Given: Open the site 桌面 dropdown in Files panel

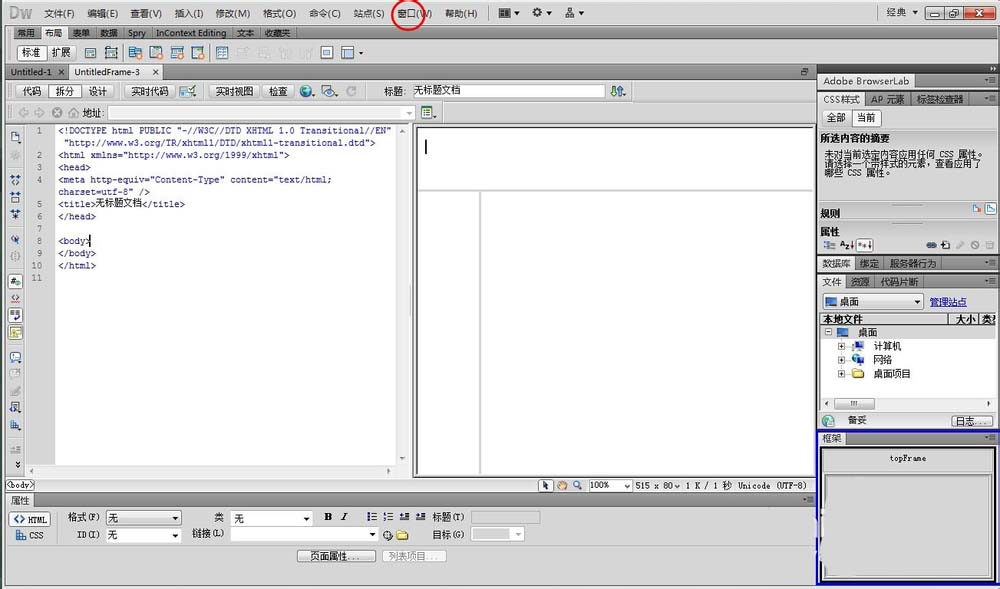Looking at the screenshot, I should (873, 302).
